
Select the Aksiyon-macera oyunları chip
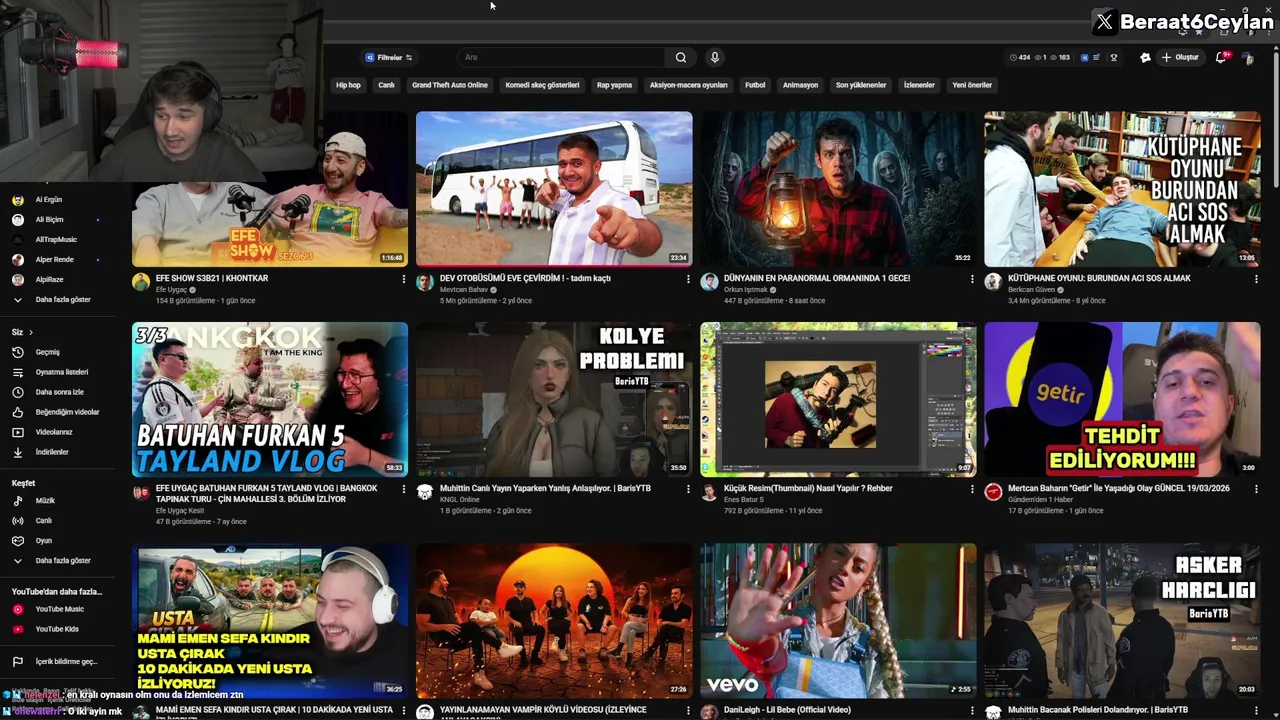[688, 85]
